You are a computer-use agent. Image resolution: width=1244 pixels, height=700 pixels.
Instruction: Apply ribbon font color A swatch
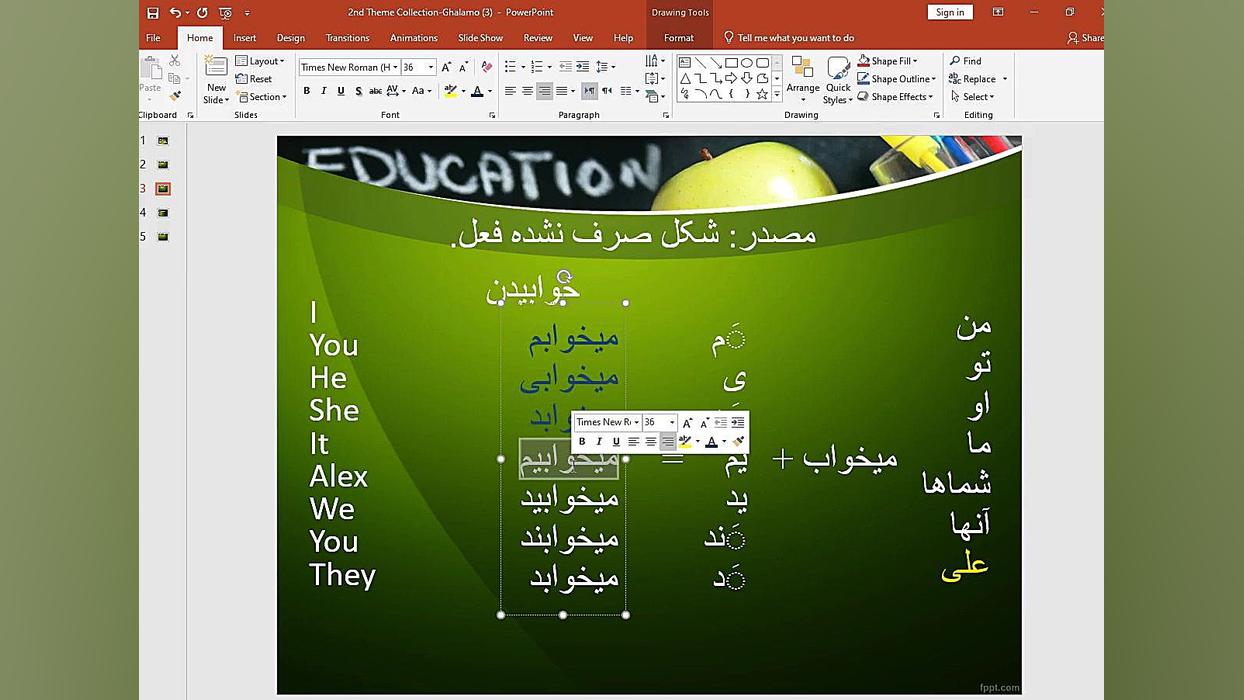477,91
